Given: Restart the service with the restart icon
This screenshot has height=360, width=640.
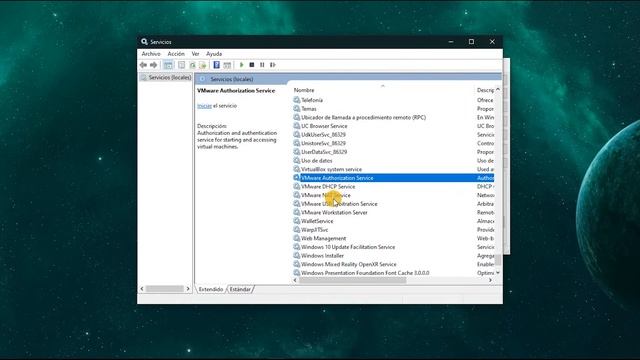Looking at the screenshot, I should (x=273, y=65).
